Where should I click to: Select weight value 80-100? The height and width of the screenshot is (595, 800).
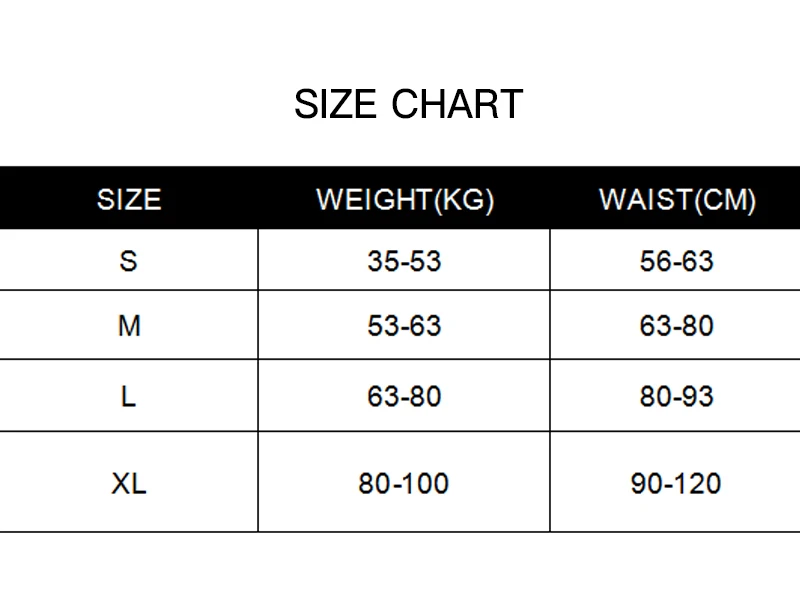(x=404, y=483)
